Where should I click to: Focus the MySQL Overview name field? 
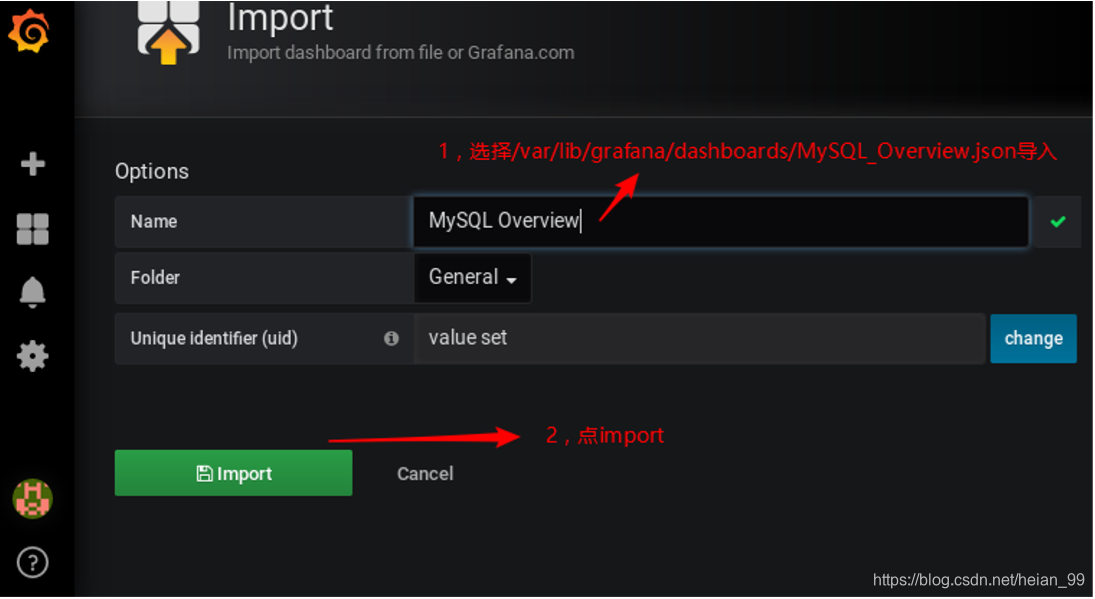click(721, 222)
